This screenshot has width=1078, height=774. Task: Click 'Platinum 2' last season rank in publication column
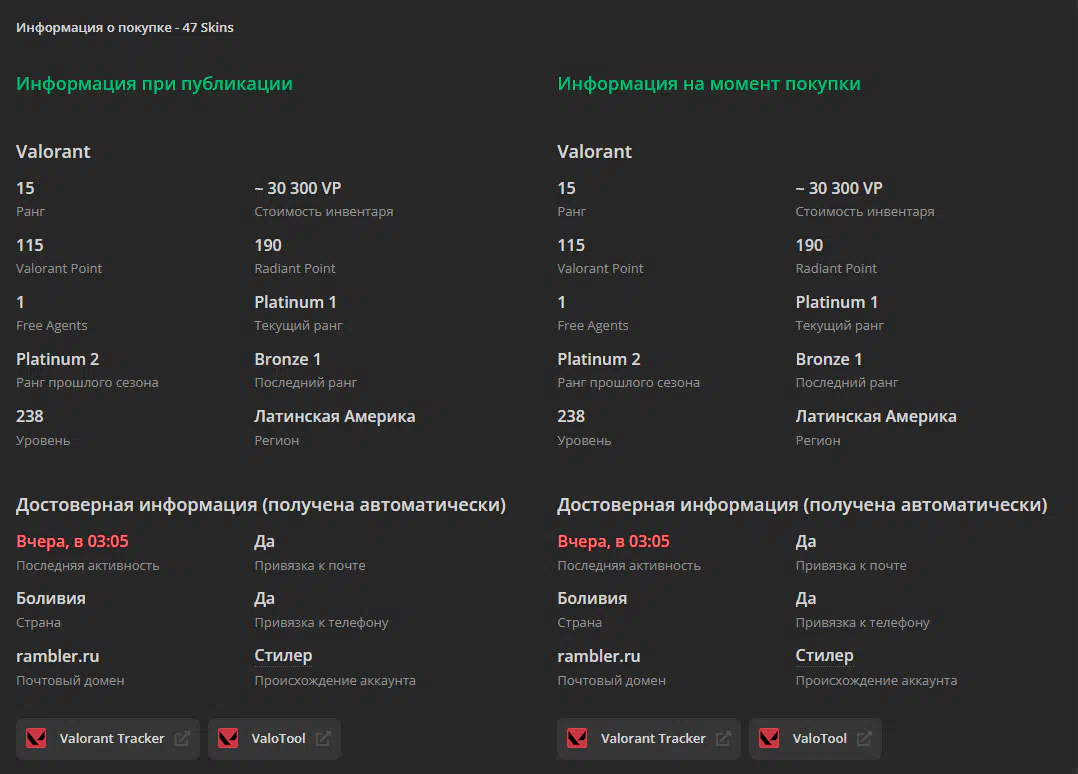click(x=58, y=360)
